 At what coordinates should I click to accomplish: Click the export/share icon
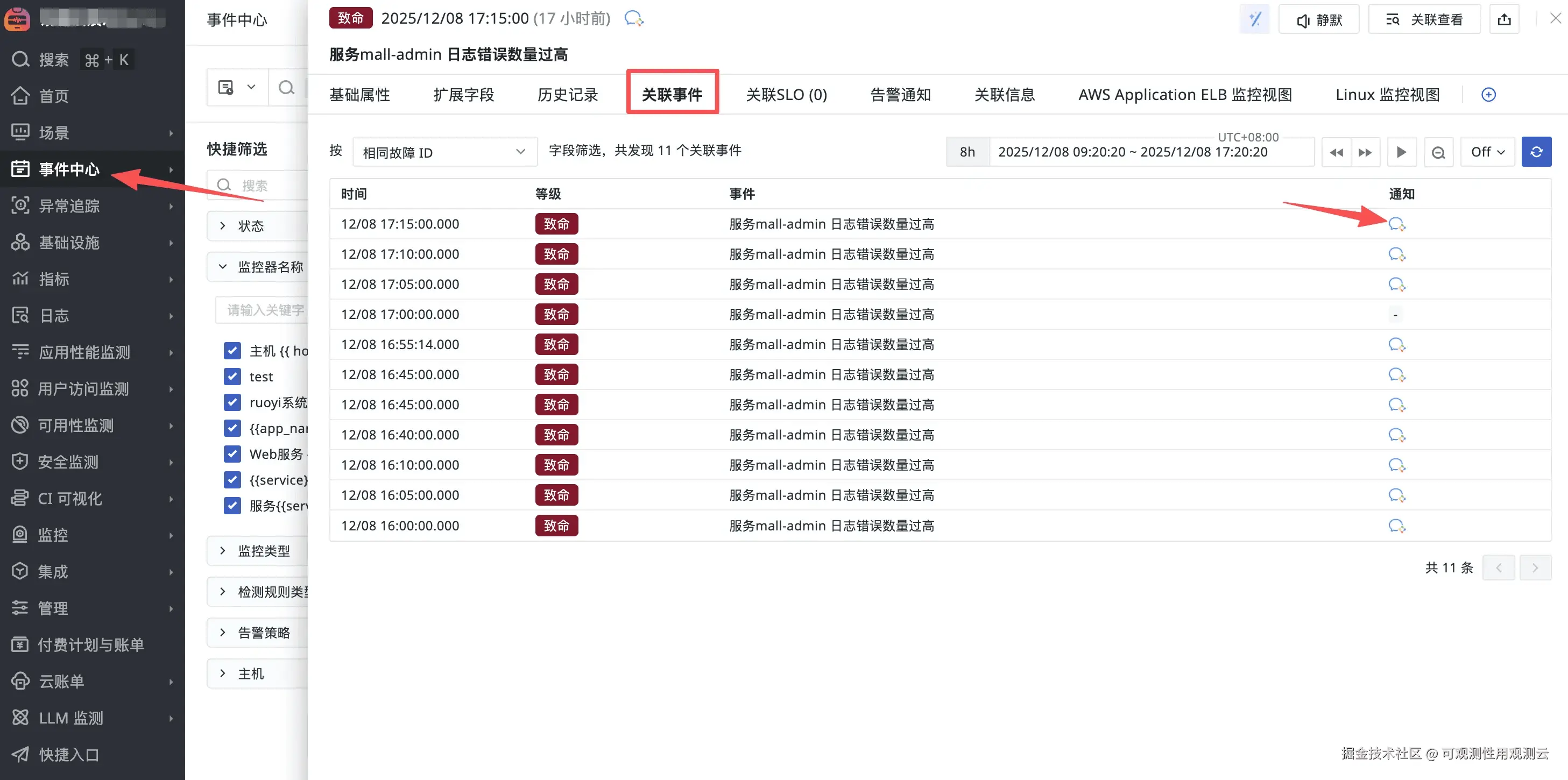point(1504,19)
